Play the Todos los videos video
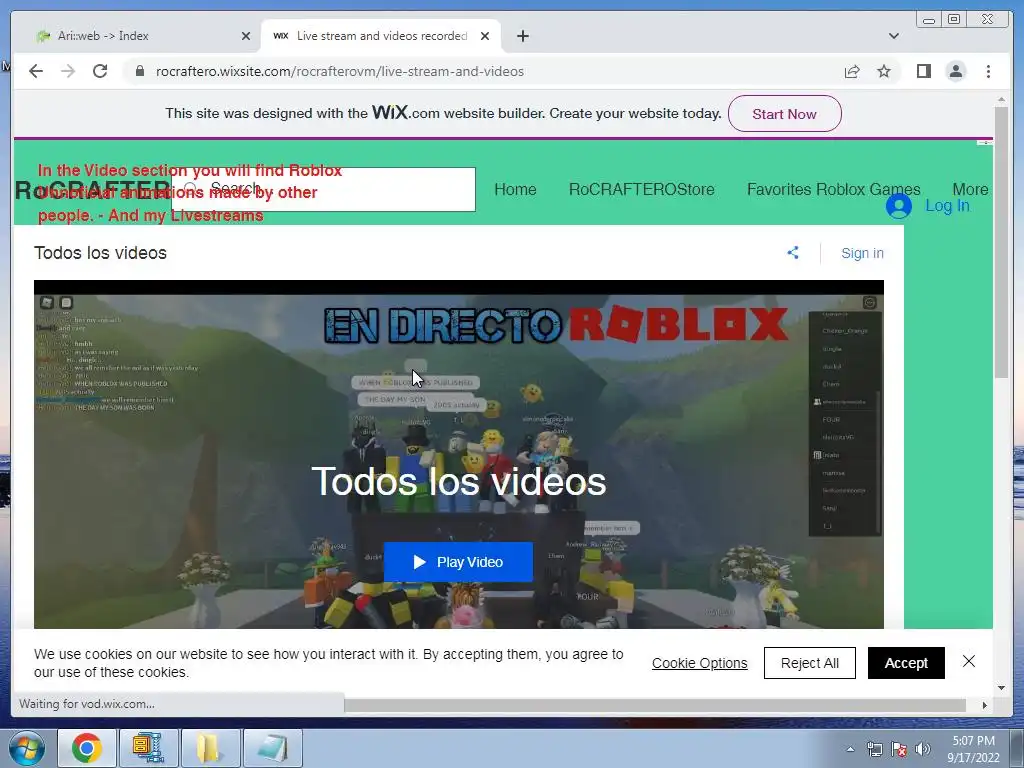 pyautogui.click(x=458, y=562)
